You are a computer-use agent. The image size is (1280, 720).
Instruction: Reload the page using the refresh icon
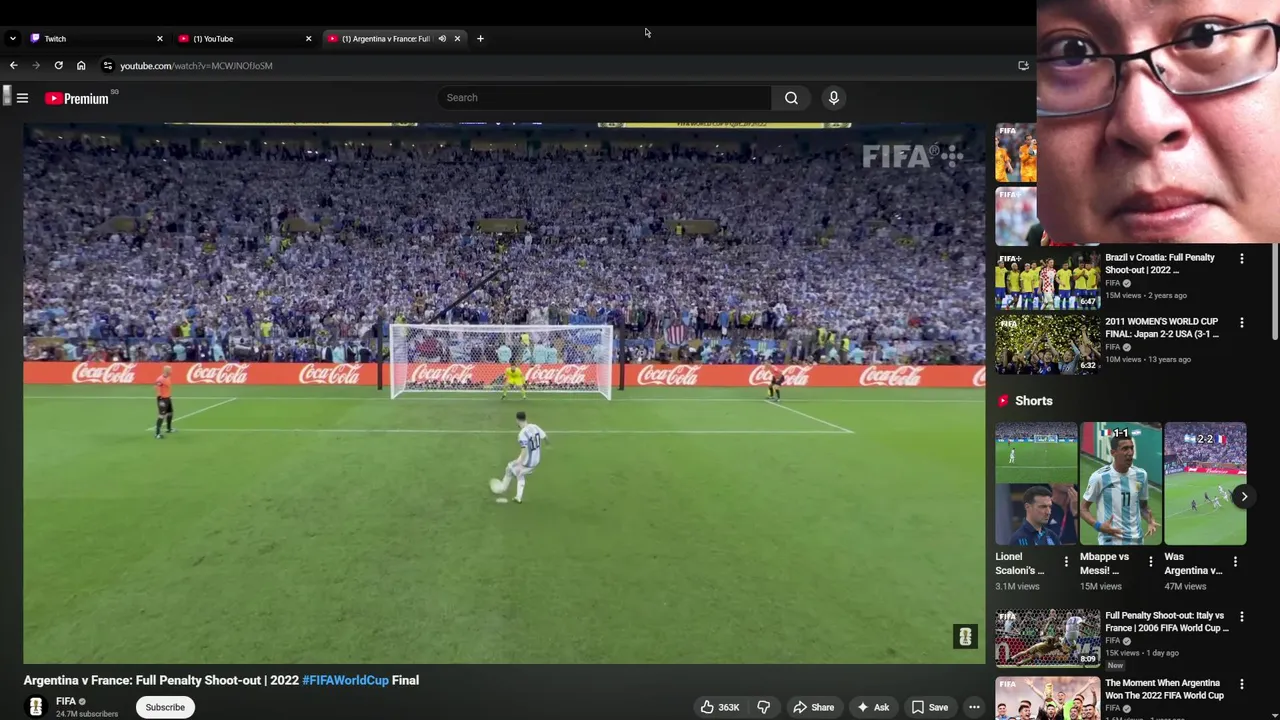[x=59, y=65]
